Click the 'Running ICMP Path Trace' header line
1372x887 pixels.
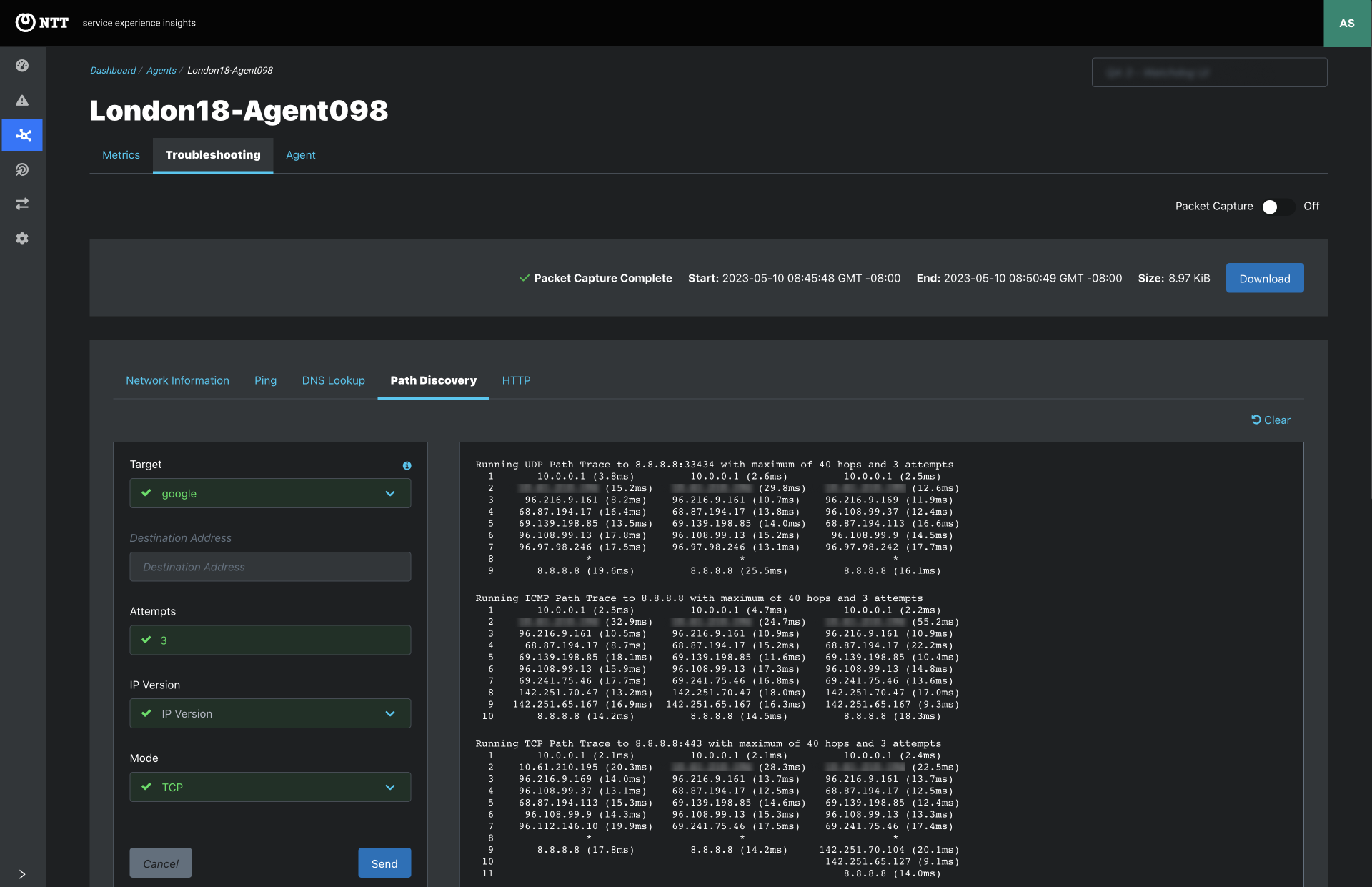699,598
